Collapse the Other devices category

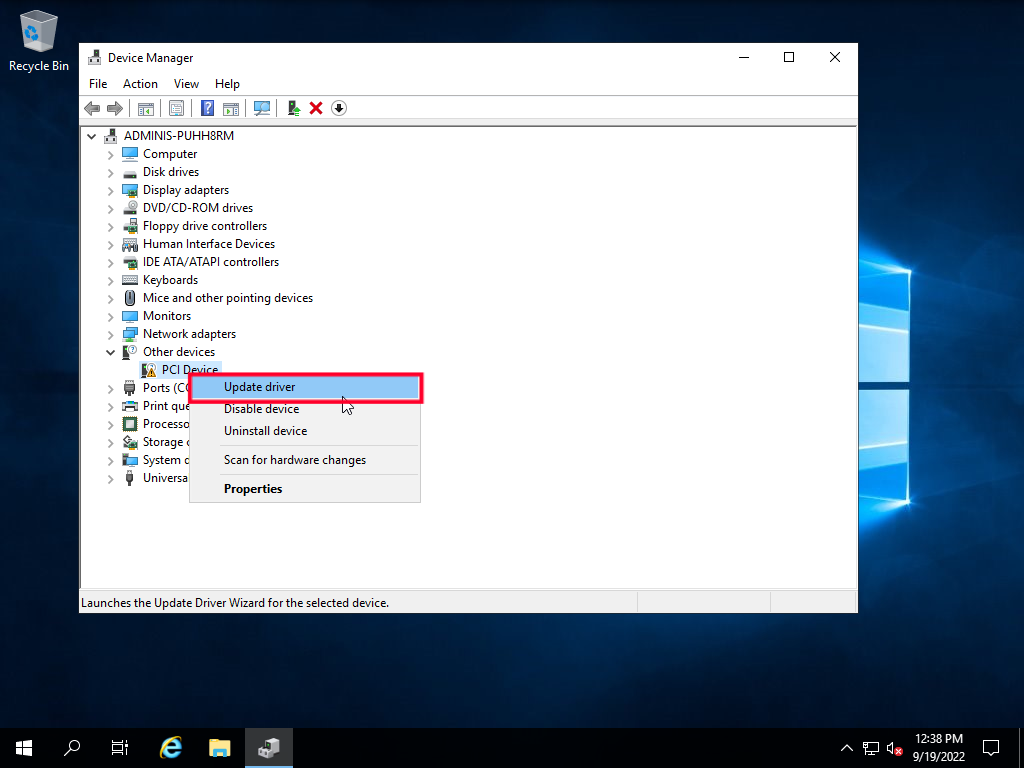click(111, 352)
